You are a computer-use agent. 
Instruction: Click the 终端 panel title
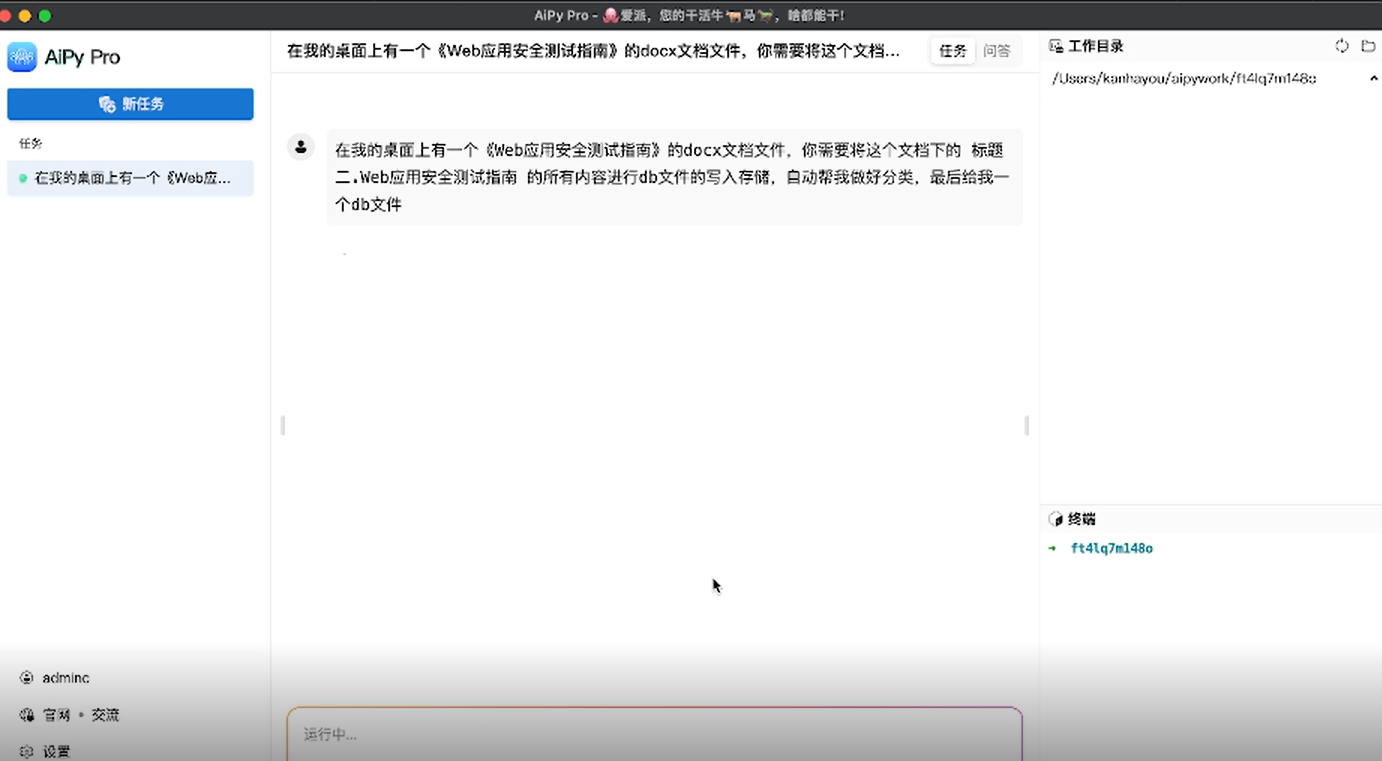coord(1082,519)
